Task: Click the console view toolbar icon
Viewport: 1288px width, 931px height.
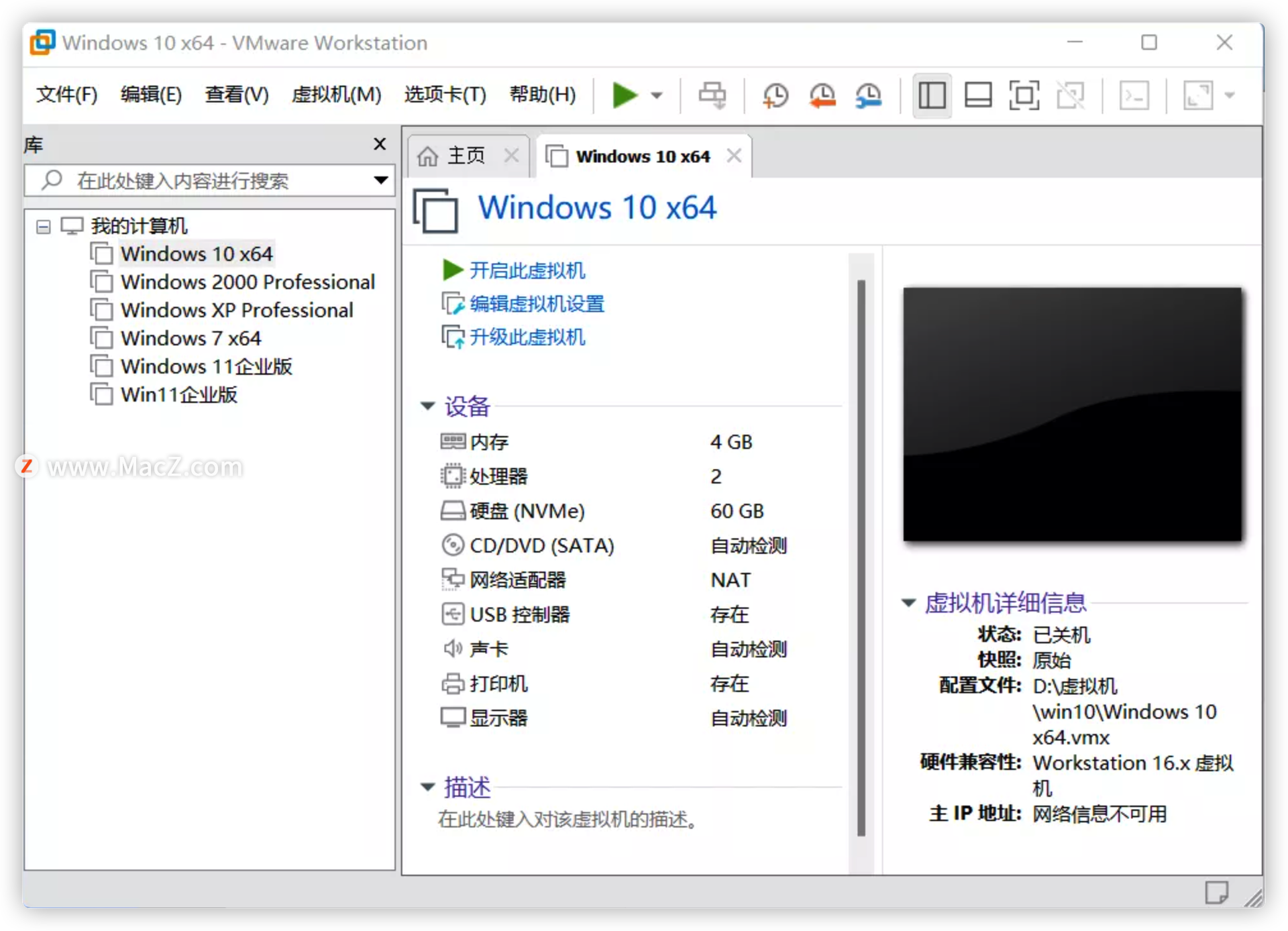Action: click(x=1134, y=95)
